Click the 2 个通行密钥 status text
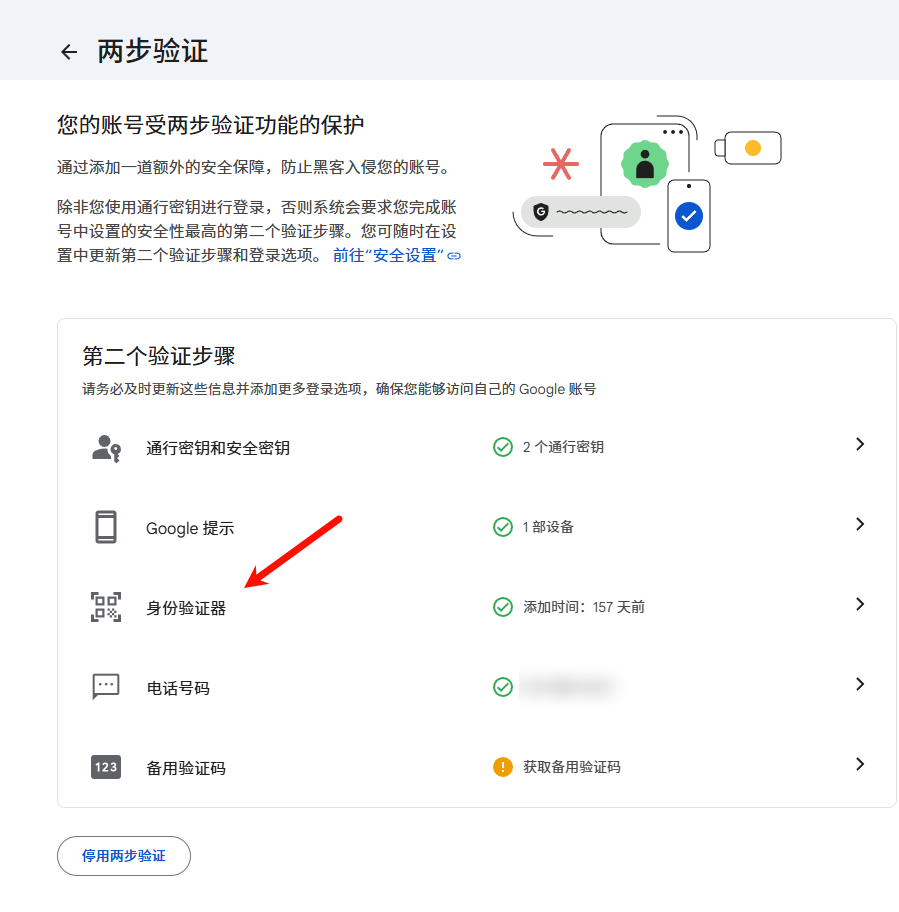Screen dimensions: 899x912 click(563, 447)
